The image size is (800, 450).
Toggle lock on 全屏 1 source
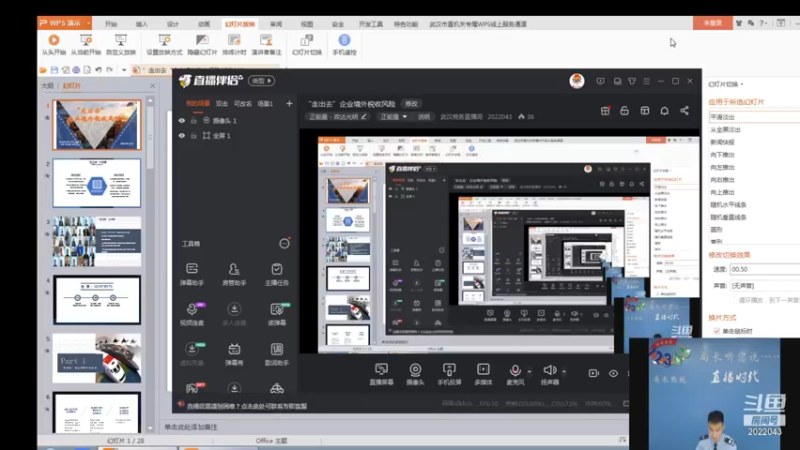(194, 136)
